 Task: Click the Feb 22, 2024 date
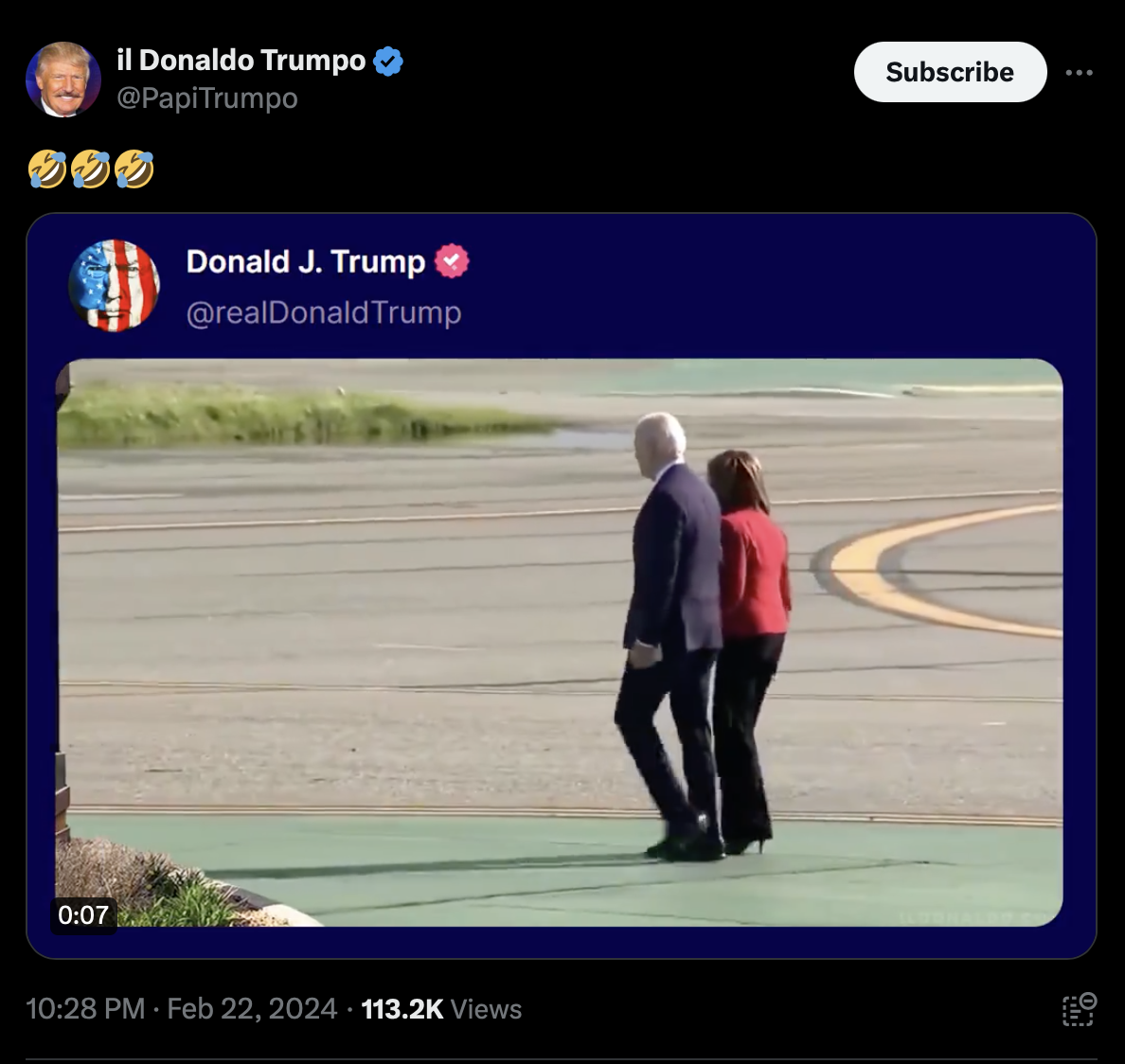[x=252, y=1009]
